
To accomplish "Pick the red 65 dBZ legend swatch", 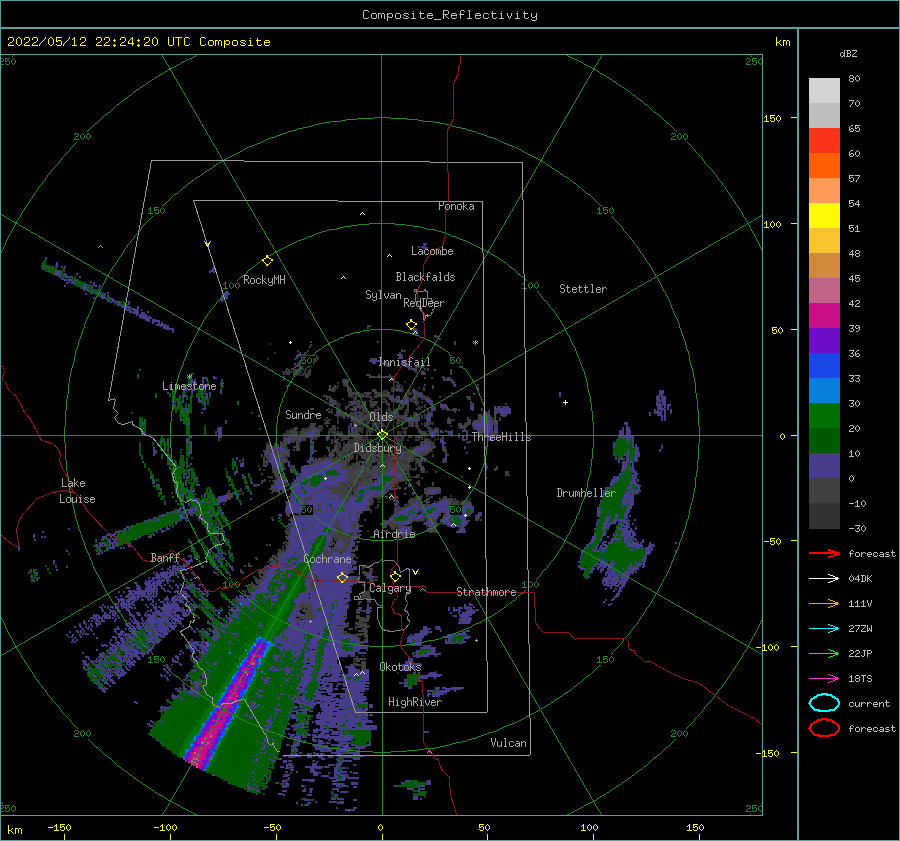I will [824, 140].
